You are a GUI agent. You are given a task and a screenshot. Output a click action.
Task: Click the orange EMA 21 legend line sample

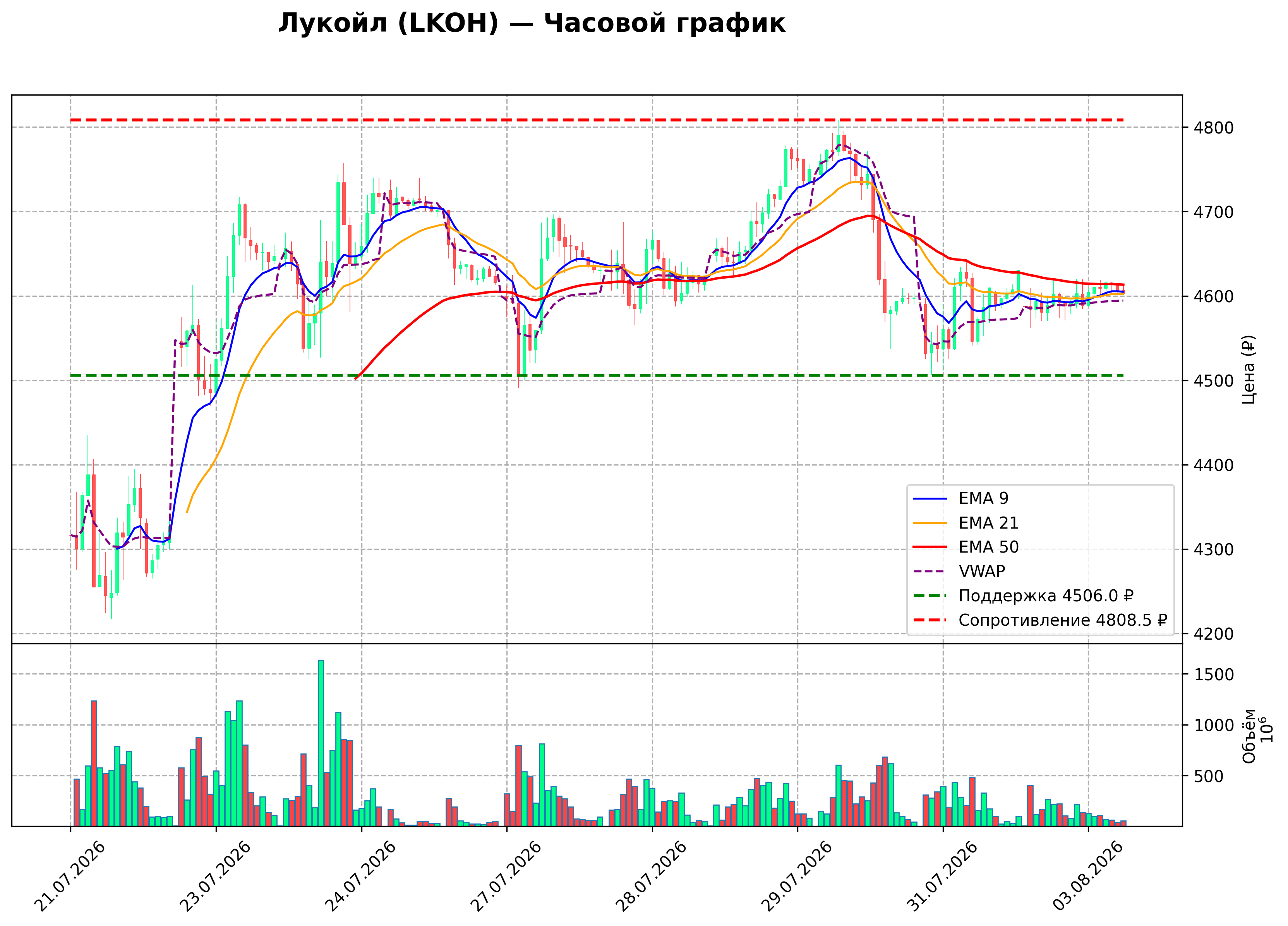930,523
